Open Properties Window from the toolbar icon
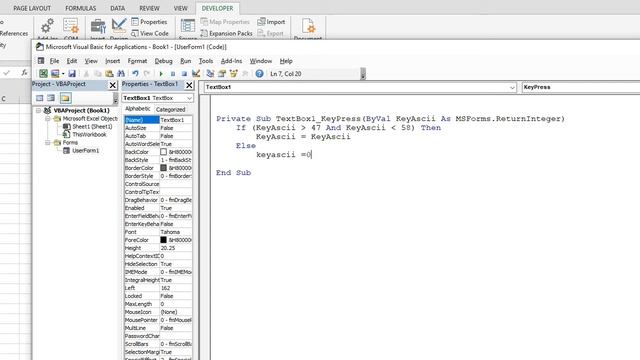This screenshot has width=640, height=360. point(222,73)
